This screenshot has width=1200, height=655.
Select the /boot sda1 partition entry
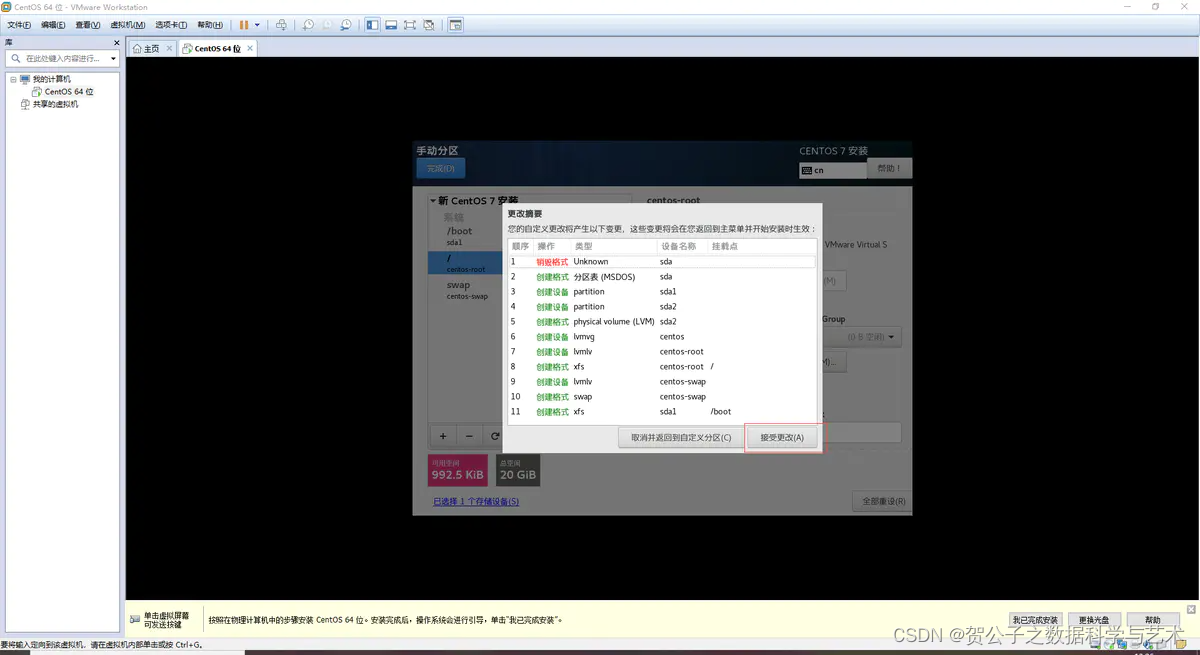coord(465,236)
